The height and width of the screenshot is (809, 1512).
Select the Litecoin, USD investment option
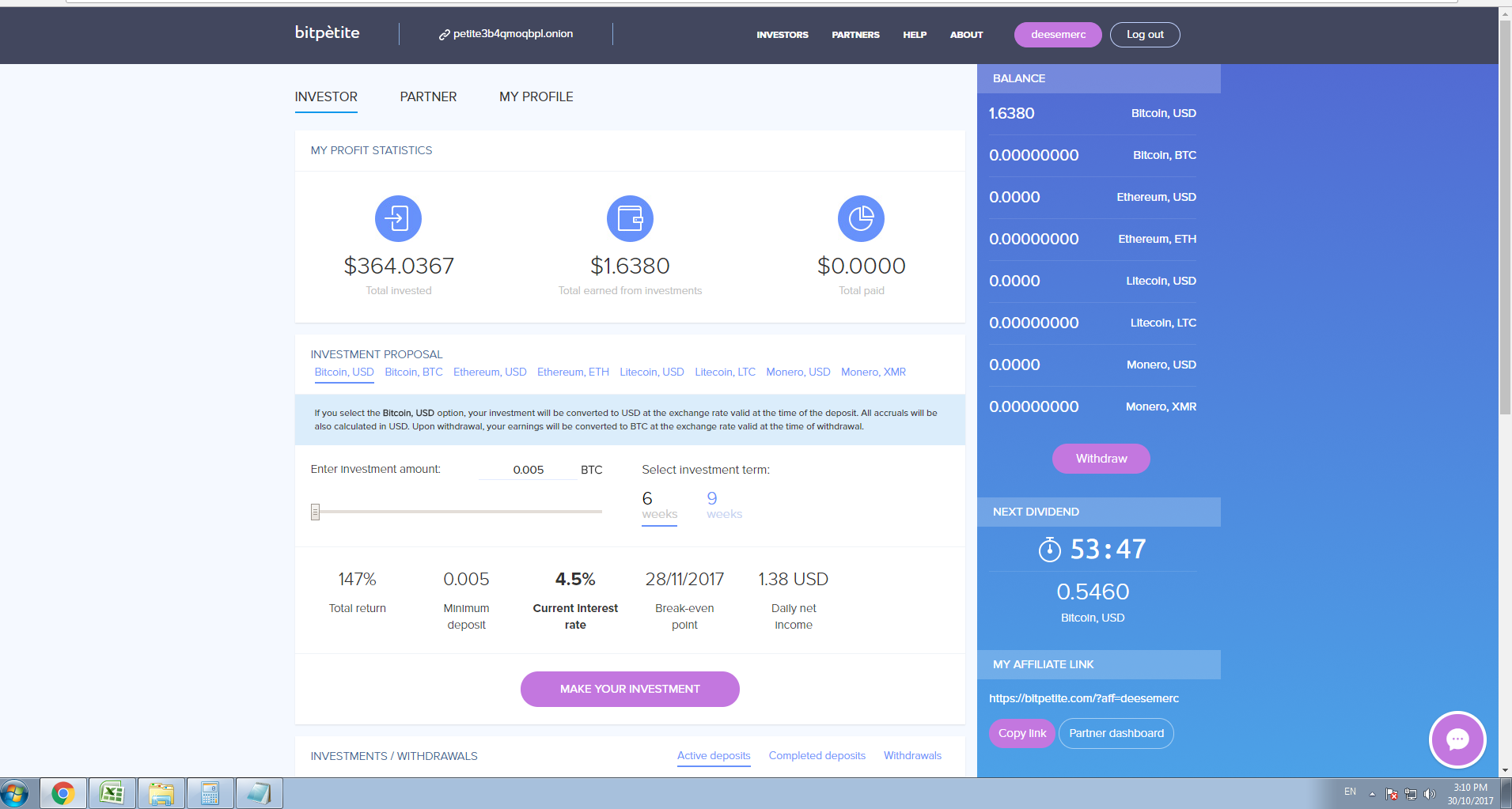pos(652,372)
